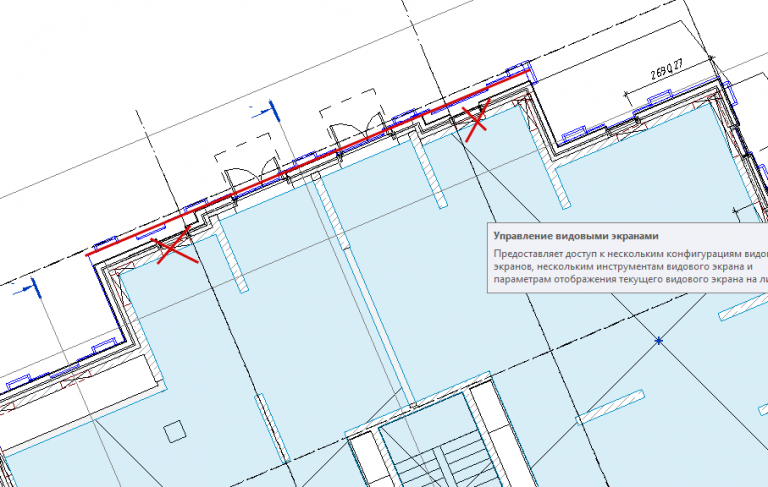768x487 pixels.
Task: Select dashed canopy outline above left door
Action: click(x=243, y=147)
